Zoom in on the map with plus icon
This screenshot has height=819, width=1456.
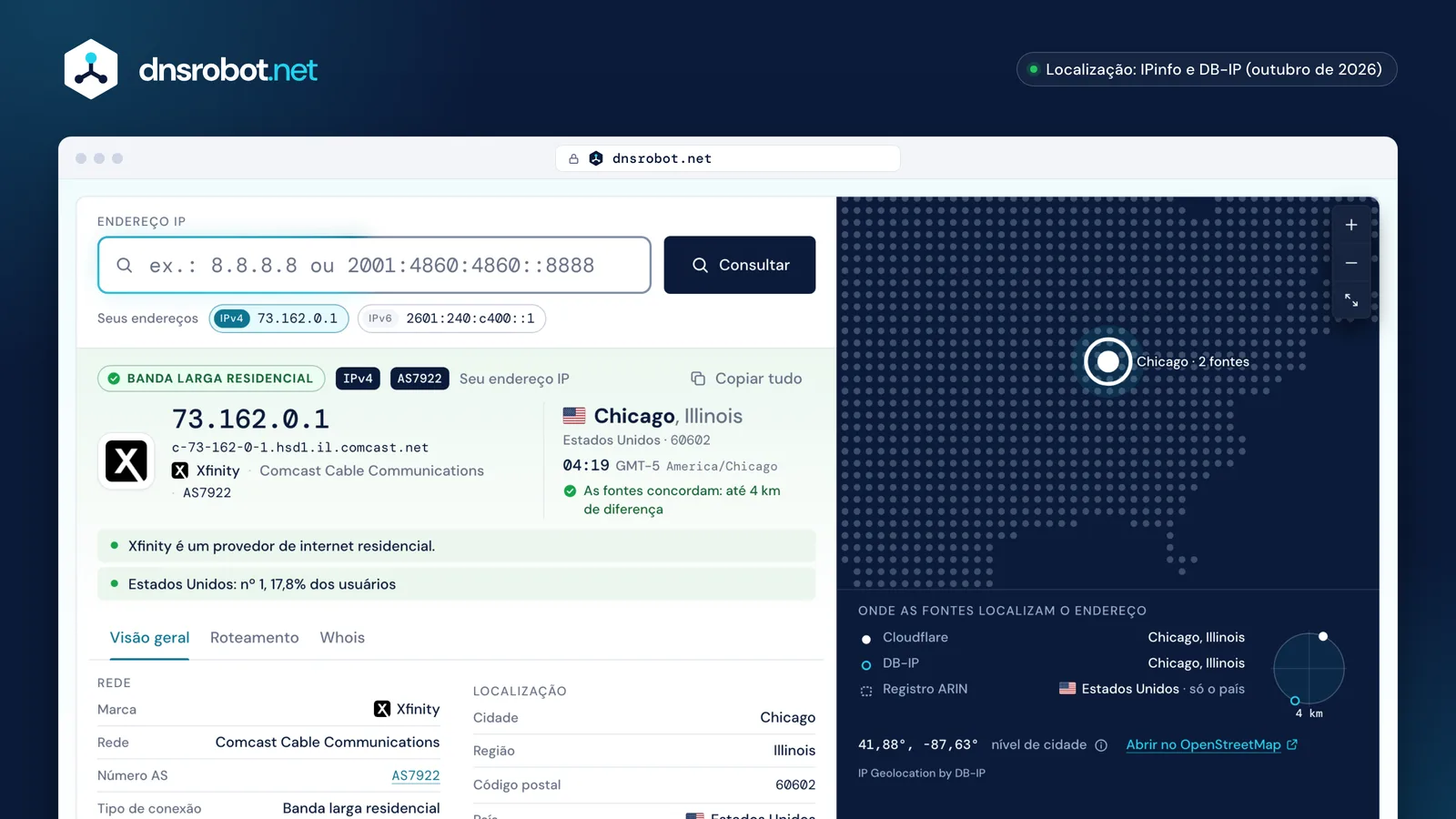1351,225
